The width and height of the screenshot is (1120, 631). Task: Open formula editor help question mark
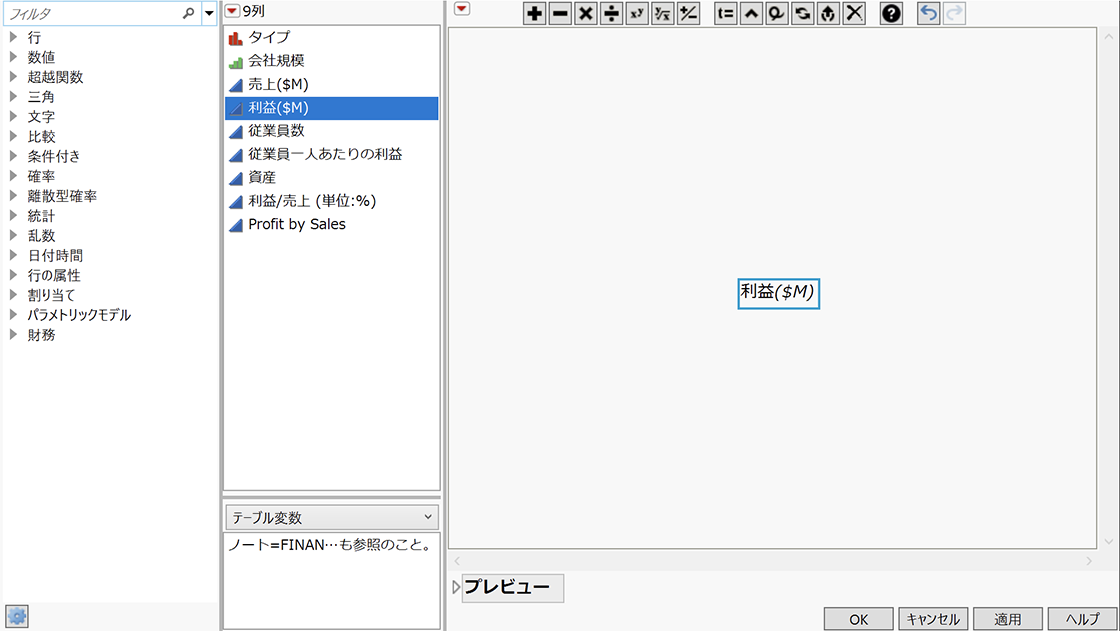[x=891, y=14]
